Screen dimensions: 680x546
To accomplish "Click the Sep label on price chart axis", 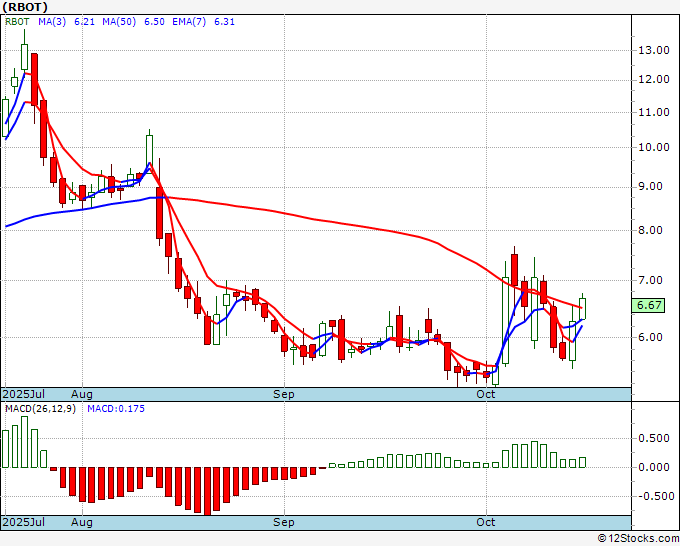I will click(284, 394).
